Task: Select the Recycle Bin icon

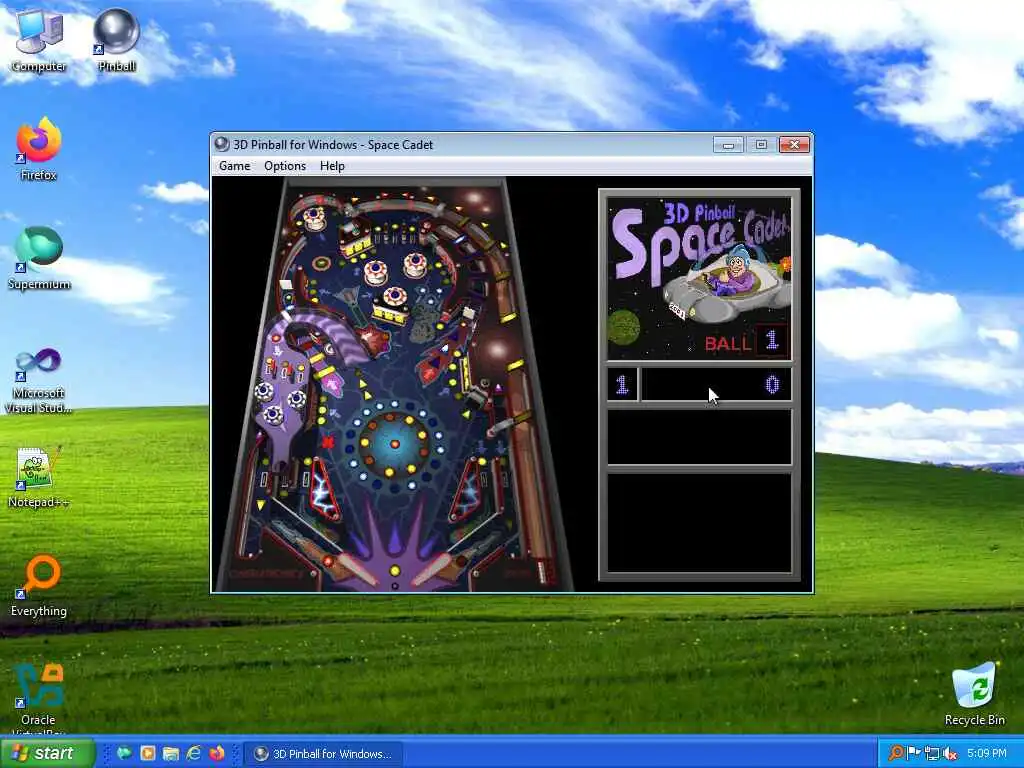Action: pyautogui.click(x=974, y=694)
